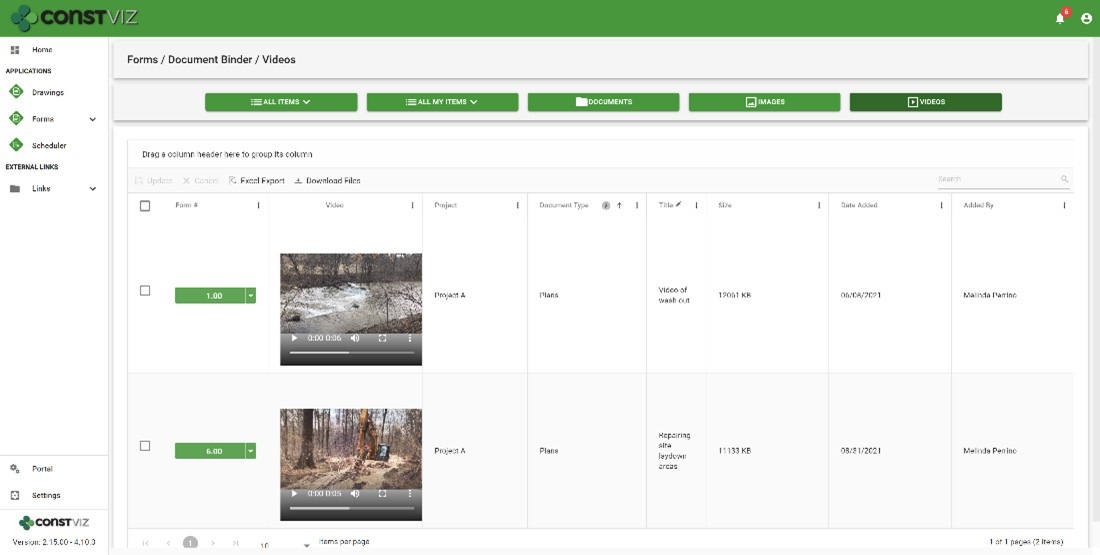
Task: Switch to the Documents tab
Action: coord(603,102)
